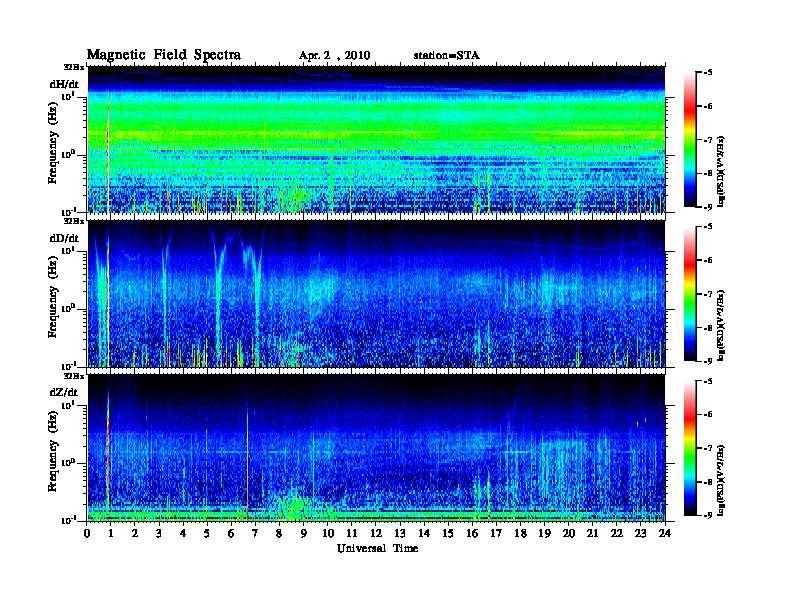Click the dD/dt panel color scale bar
The width and height of the screenshot is (792, 612).
tap(690, 294)
